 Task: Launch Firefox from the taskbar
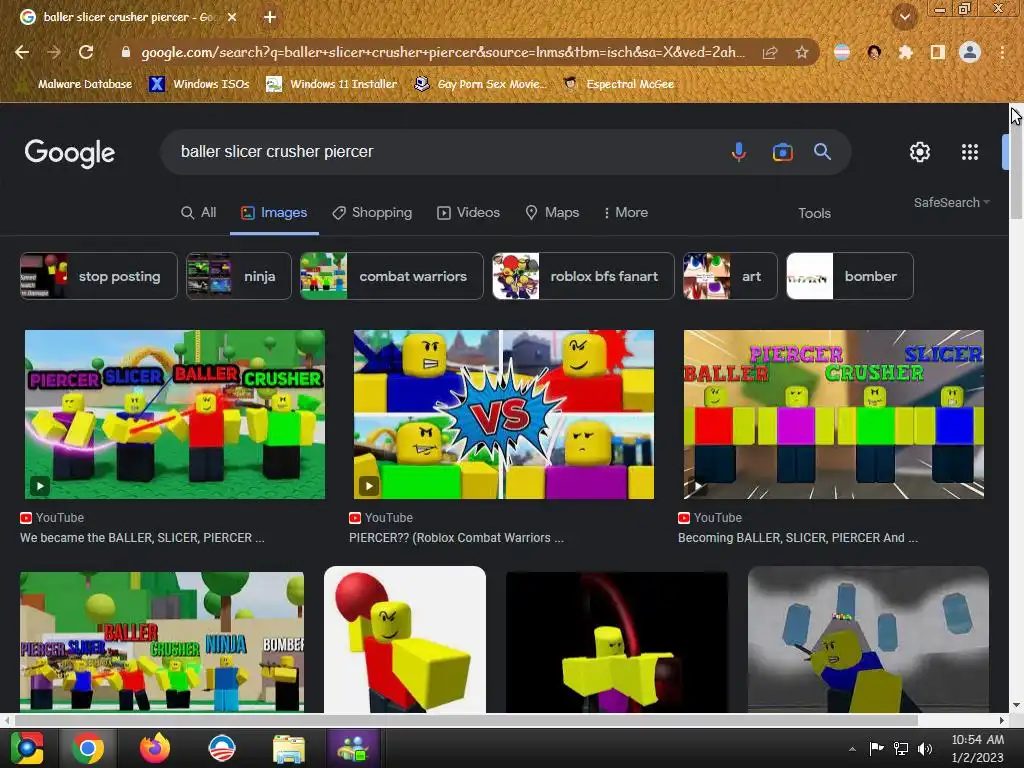tap(155, 748)
